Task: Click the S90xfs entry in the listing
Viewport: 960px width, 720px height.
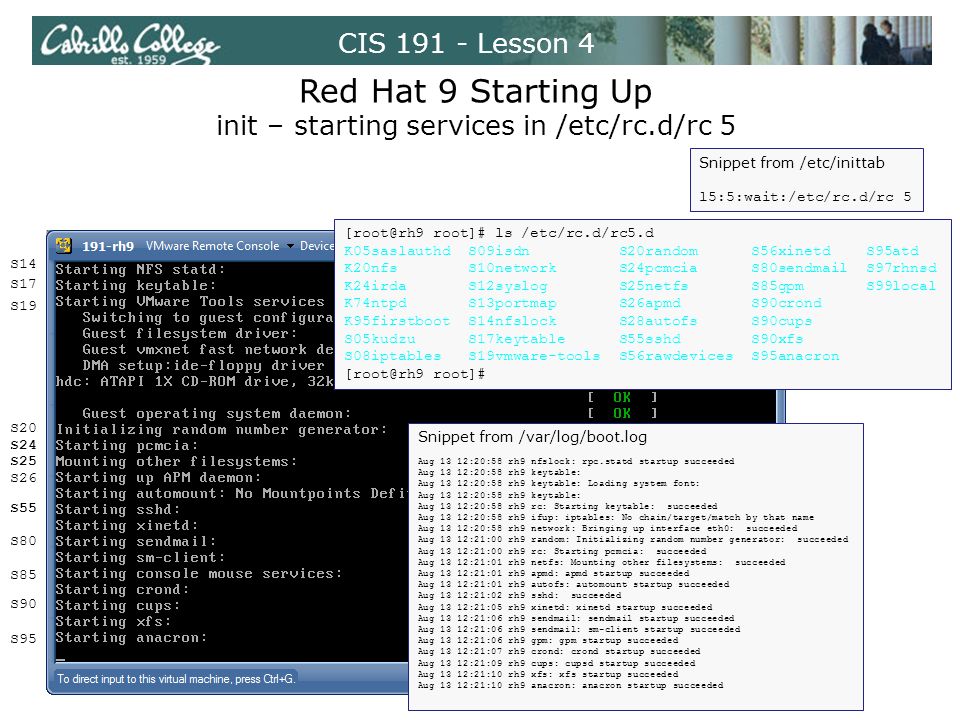Action: point(778,338)
